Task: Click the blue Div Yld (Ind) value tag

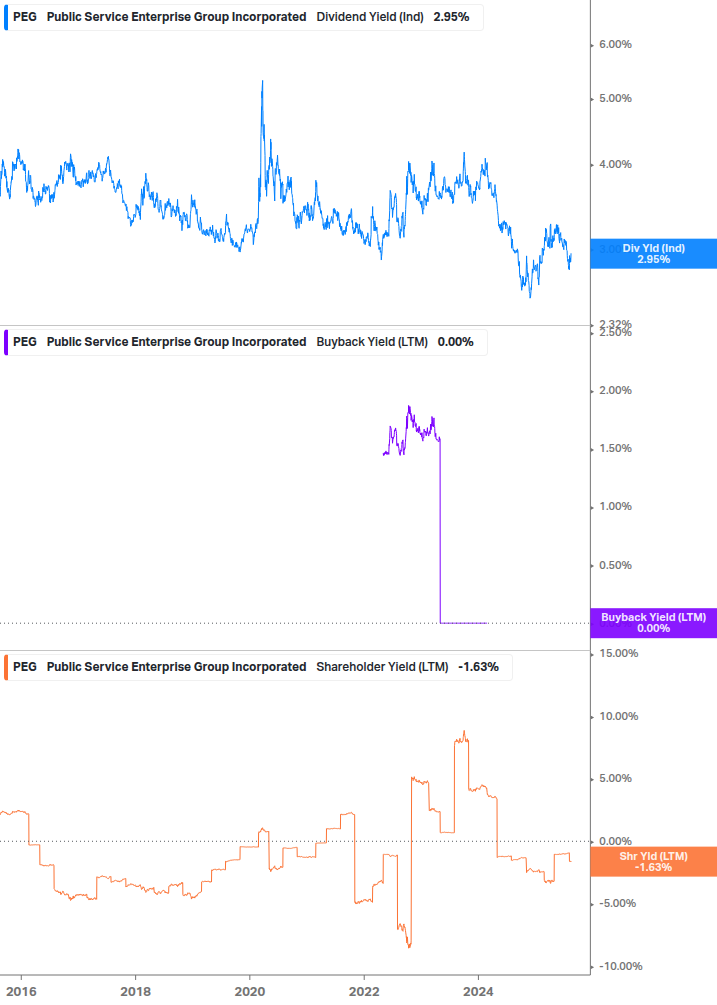Action: click(654, 254)
